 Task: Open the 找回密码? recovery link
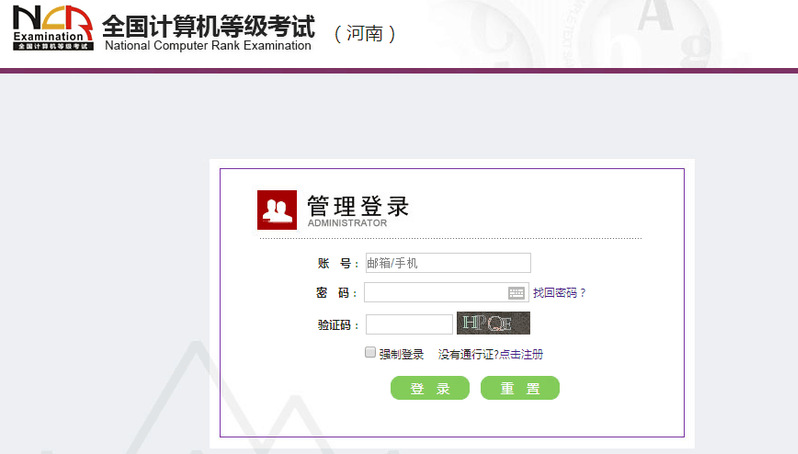(559, 293)
